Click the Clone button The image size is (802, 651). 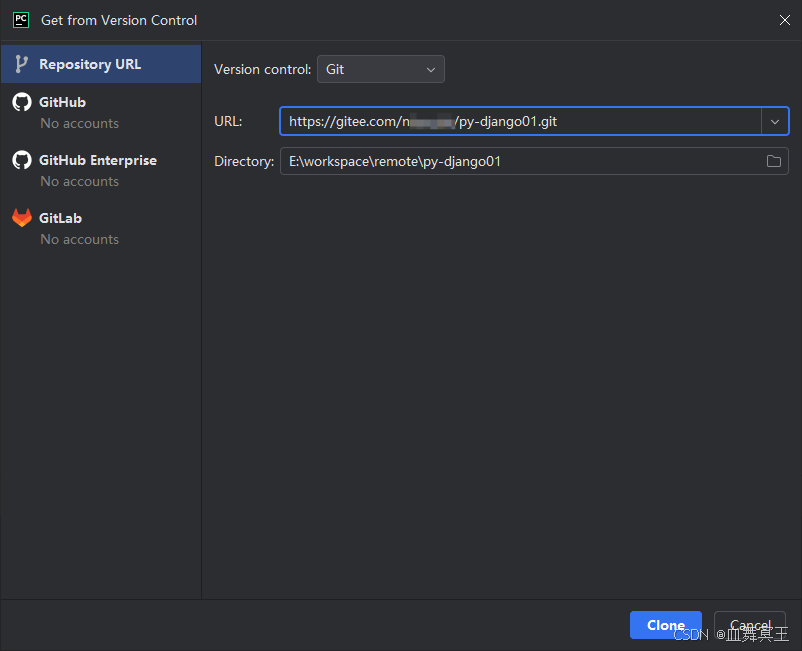[x=666, y=625]
